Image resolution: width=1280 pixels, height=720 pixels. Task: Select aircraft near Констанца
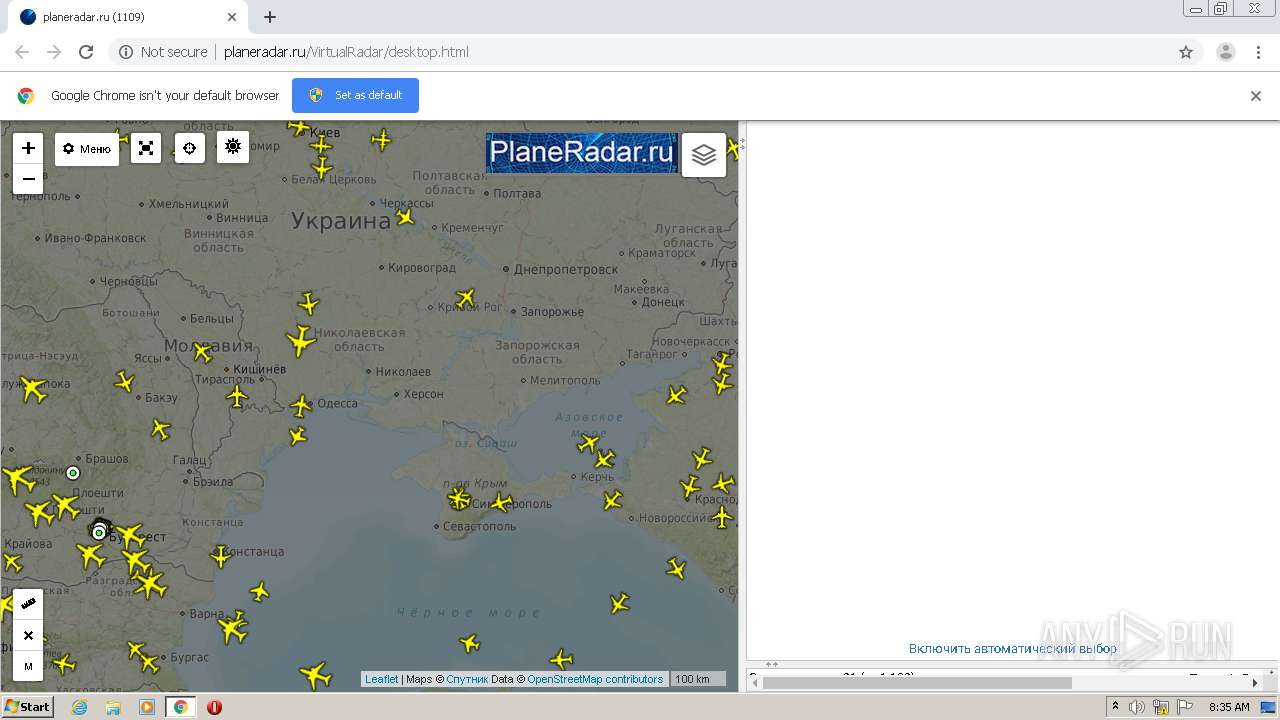point(221,556)
